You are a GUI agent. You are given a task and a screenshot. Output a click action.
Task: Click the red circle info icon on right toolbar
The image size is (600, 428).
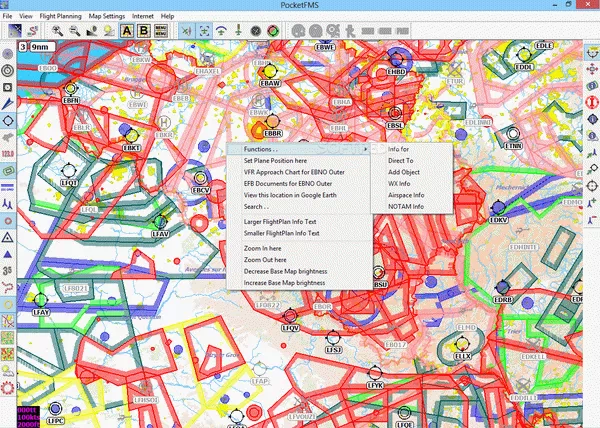pos(592,102)
